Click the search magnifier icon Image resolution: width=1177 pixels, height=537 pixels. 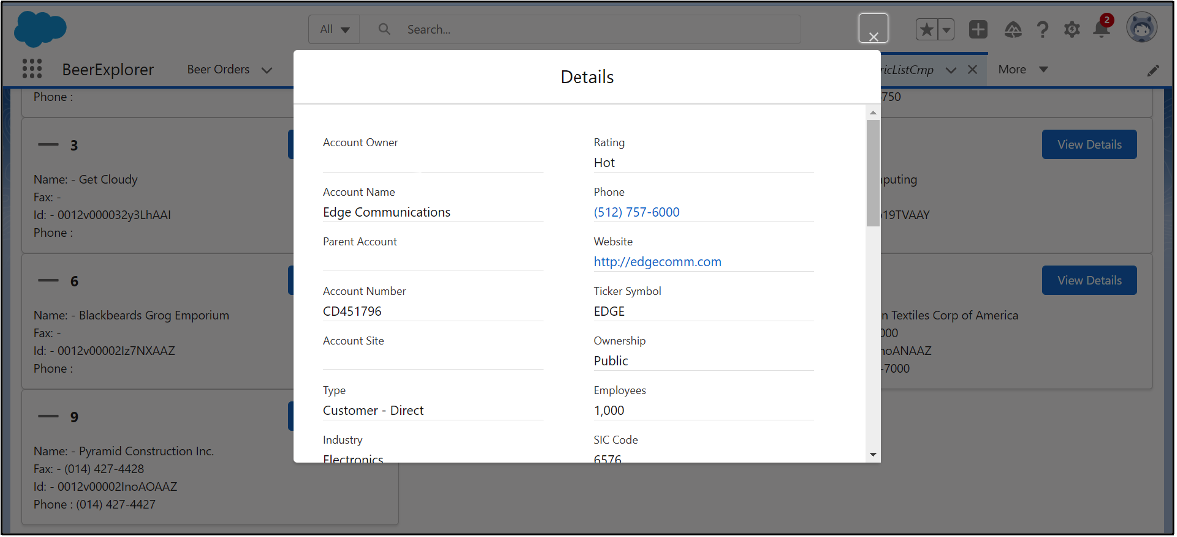(384, 29)
